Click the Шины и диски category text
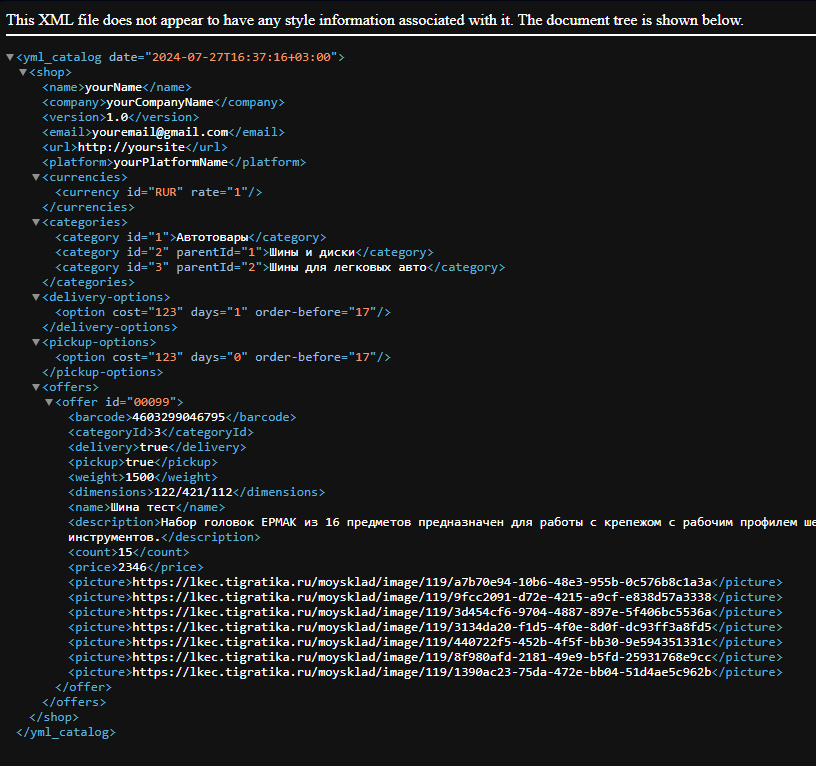Image resolution: width=816 pixels, height=766 pixels. pos(312,252)
